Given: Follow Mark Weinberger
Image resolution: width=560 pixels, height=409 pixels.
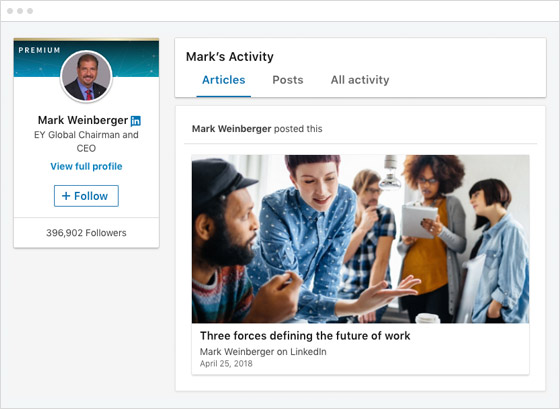Looking at the screenshot, I should 86,196.
